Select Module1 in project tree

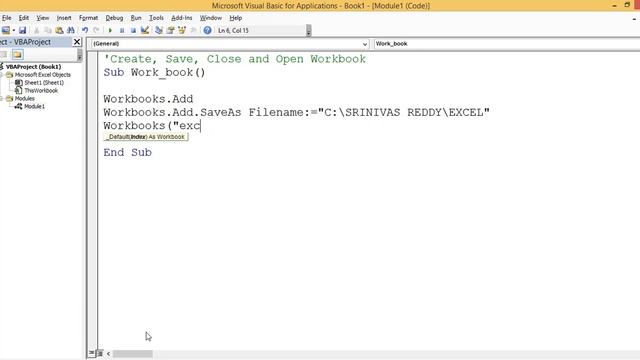34,107
